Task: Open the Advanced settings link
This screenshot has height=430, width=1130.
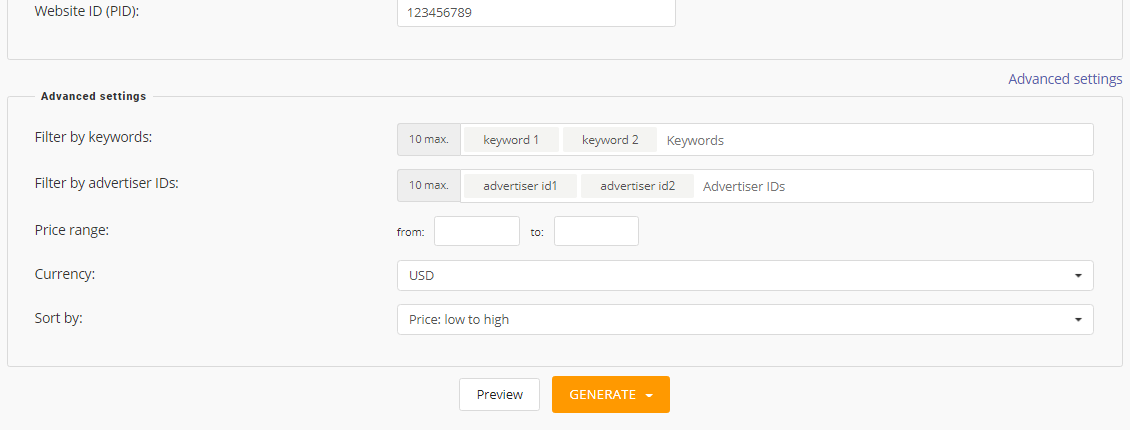Action: pyautogui.click(x=1064, y=79)
